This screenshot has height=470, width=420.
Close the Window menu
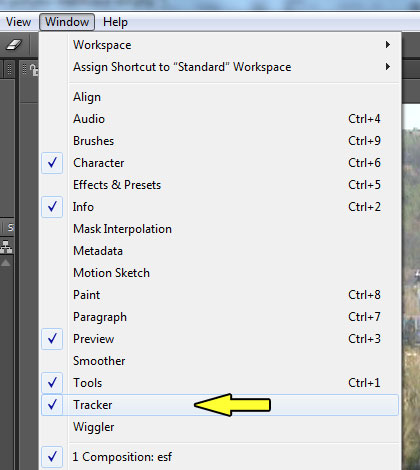point(67,22)
